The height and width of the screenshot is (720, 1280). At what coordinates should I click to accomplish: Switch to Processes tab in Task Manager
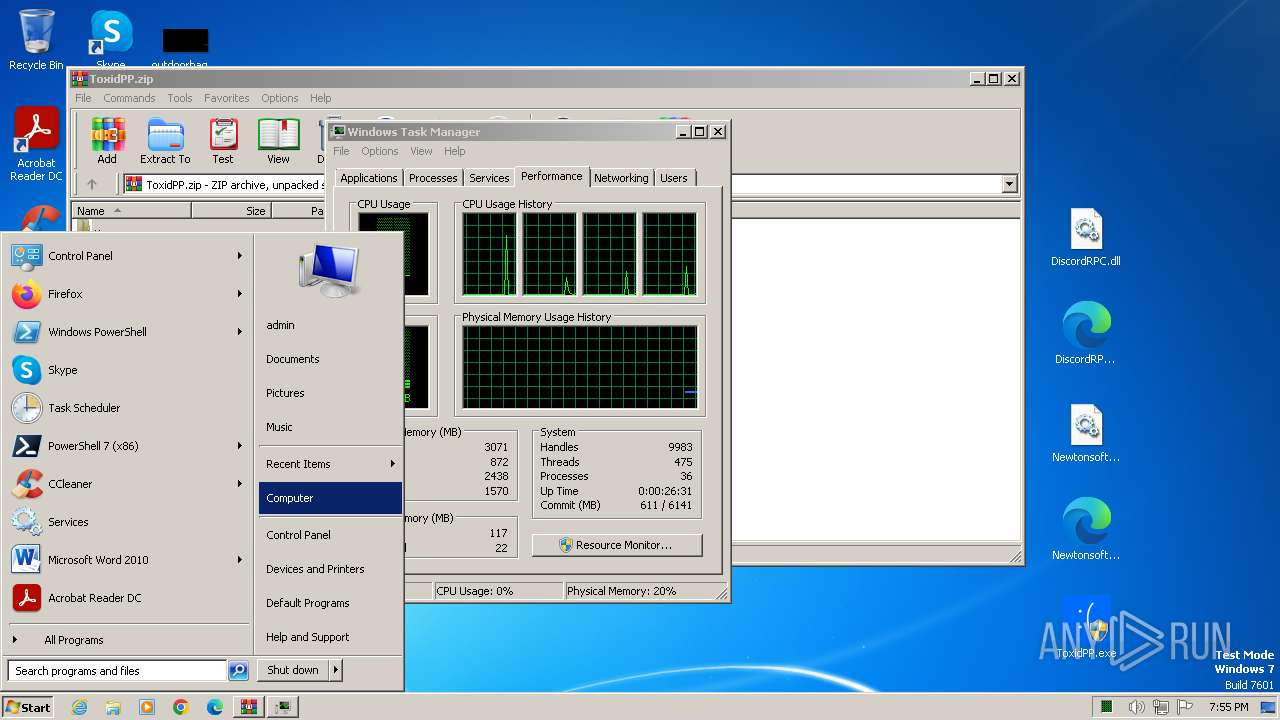[433, 178]
